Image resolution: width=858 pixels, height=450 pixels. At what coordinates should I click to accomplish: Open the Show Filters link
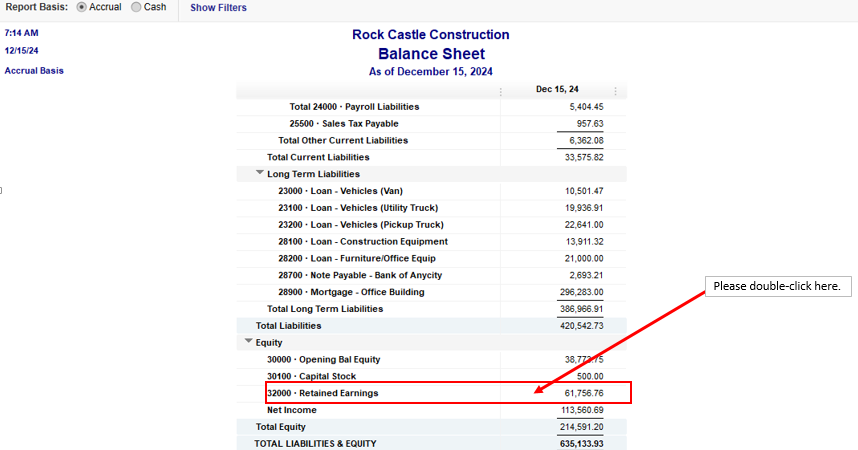(218, 8)
